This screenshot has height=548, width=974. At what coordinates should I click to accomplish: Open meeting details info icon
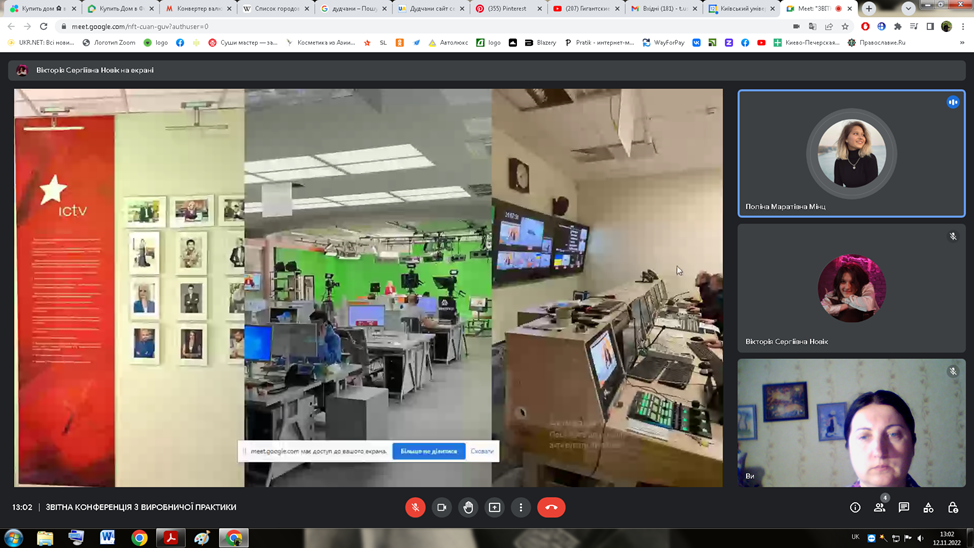(855, 508)
